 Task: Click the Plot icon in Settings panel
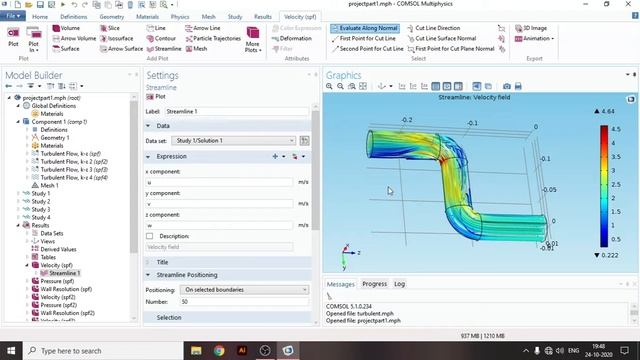pos(156,97)
